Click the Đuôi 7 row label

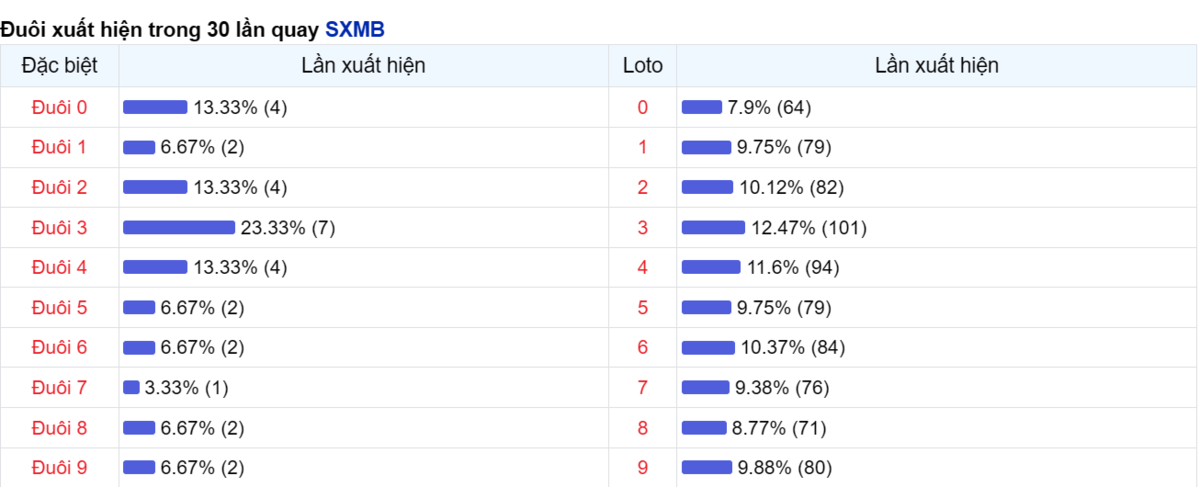(60, 387)
